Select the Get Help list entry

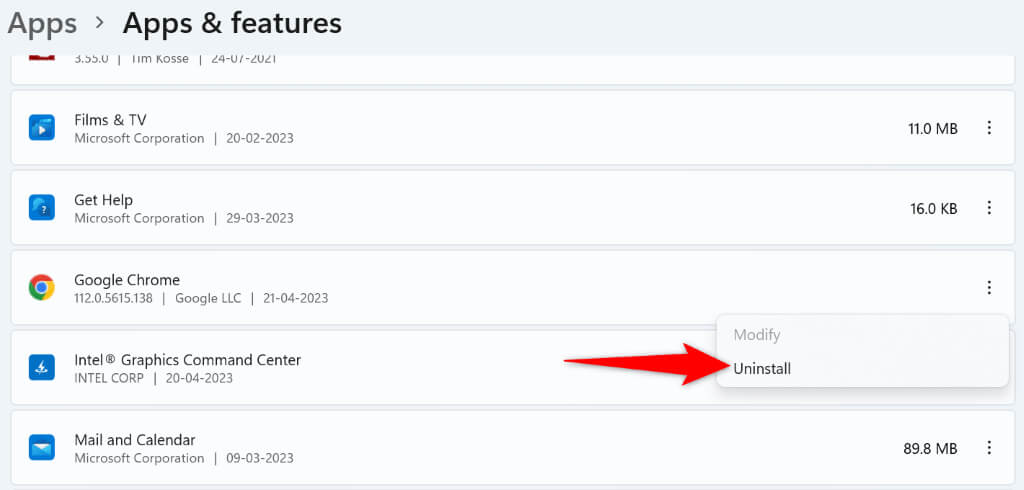(x=103, y=200)
